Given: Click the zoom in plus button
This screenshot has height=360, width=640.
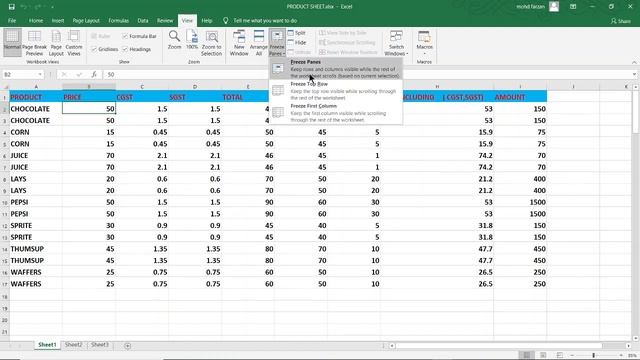Looking at the screenshot, I should (x=621, y=356).
